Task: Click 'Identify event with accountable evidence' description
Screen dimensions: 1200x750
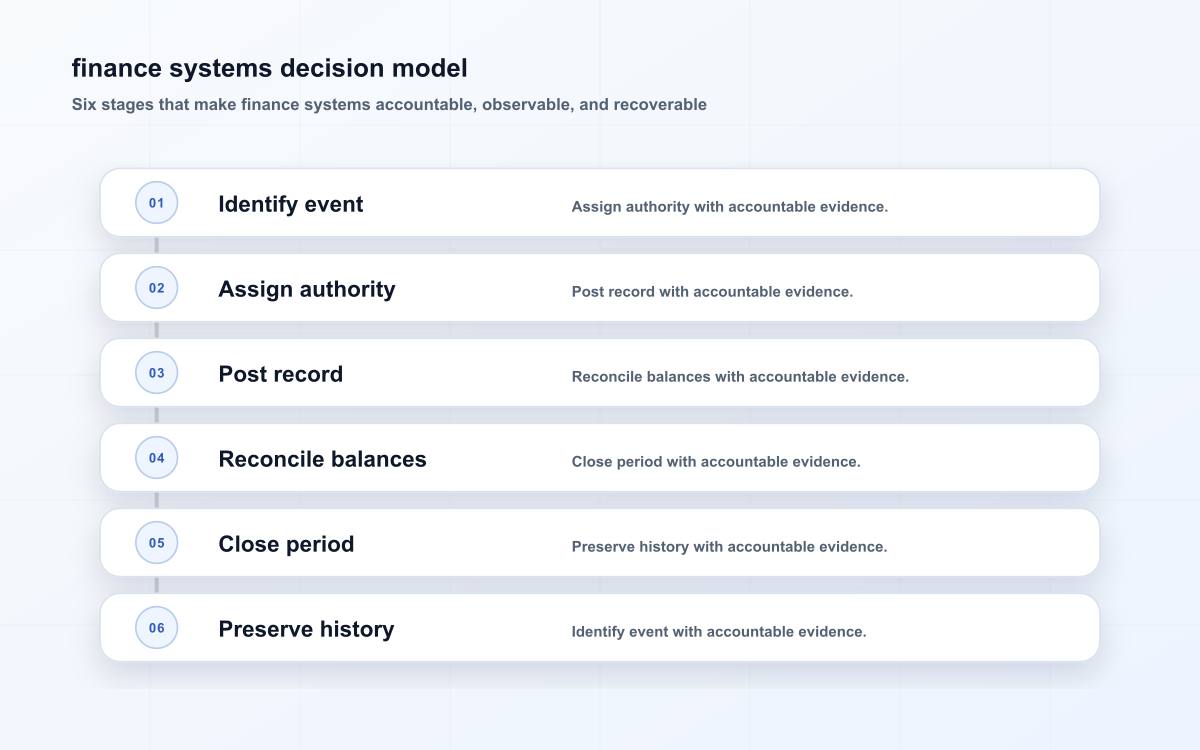Action: [719, 632]
